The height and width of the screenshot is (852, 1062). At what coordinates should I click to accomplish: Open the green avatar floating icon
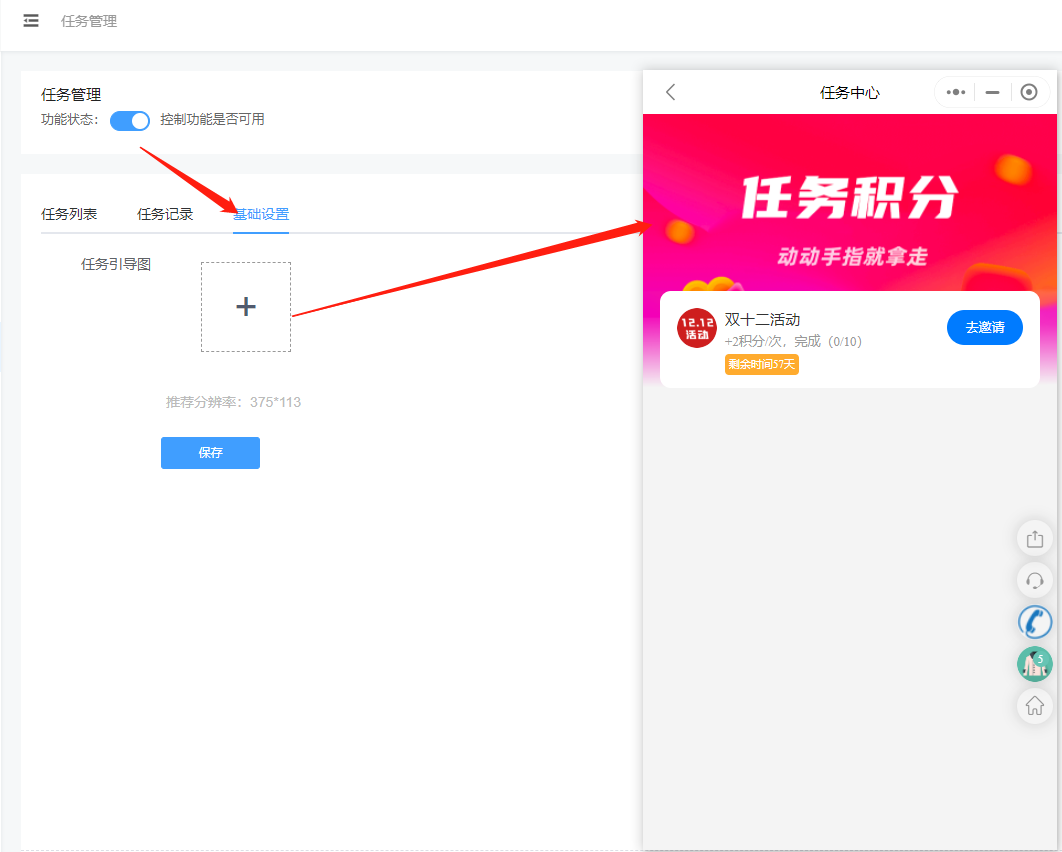point(1035,664)
